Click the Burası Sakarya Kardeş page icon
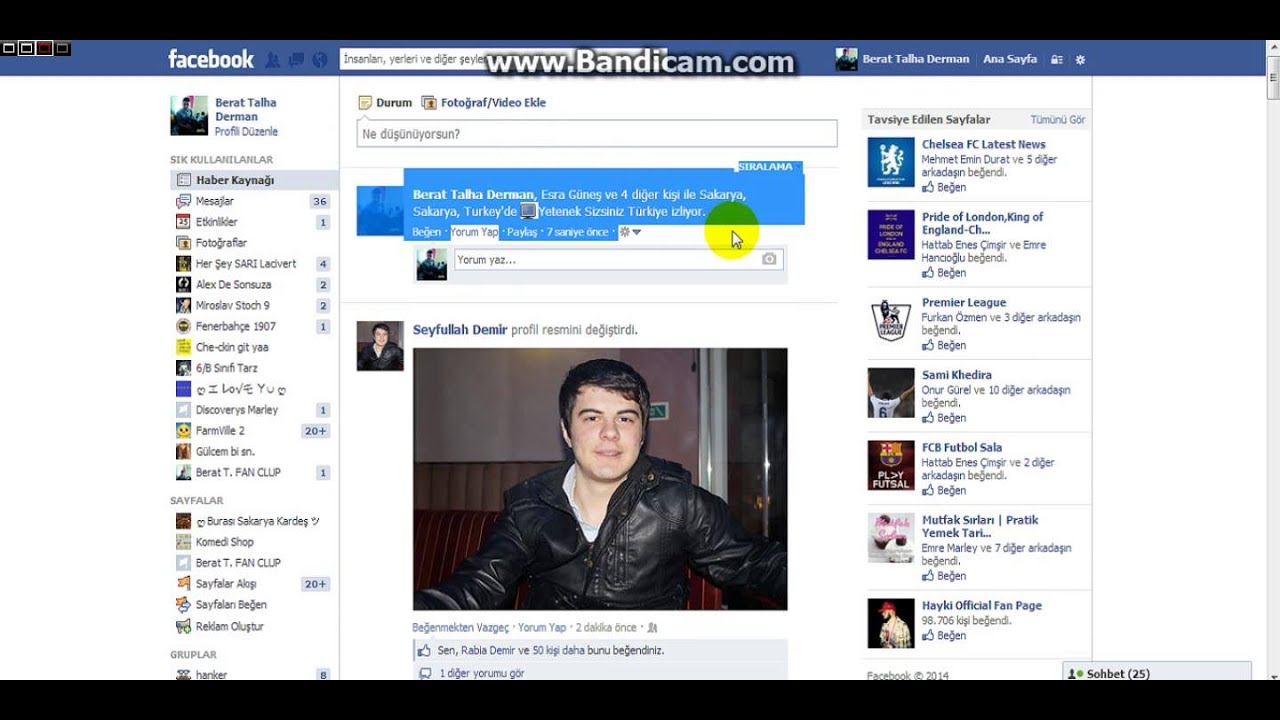The width and height of the screenshot is (1280, 720). click(x=183, y=521)
